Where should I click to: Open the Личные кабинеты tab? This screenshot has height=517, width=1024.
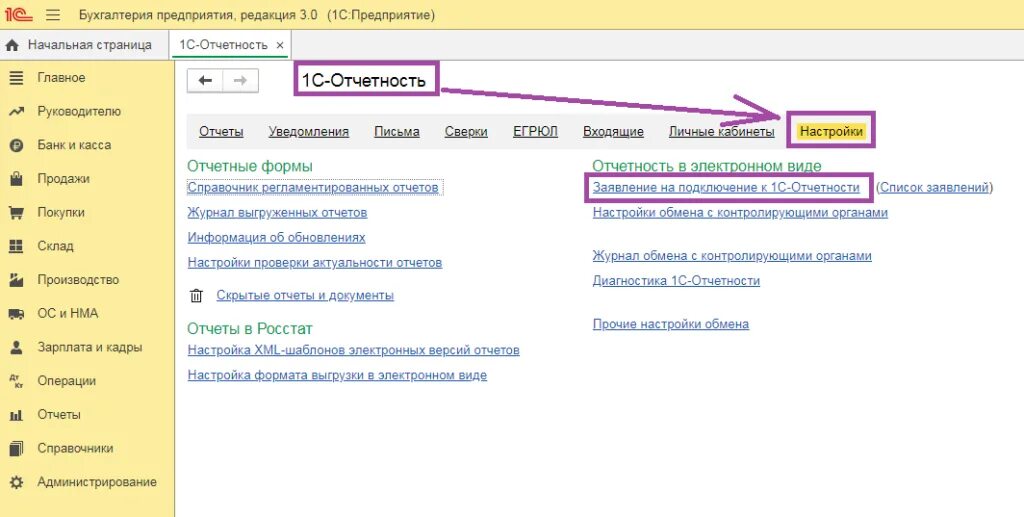(722, 132)
